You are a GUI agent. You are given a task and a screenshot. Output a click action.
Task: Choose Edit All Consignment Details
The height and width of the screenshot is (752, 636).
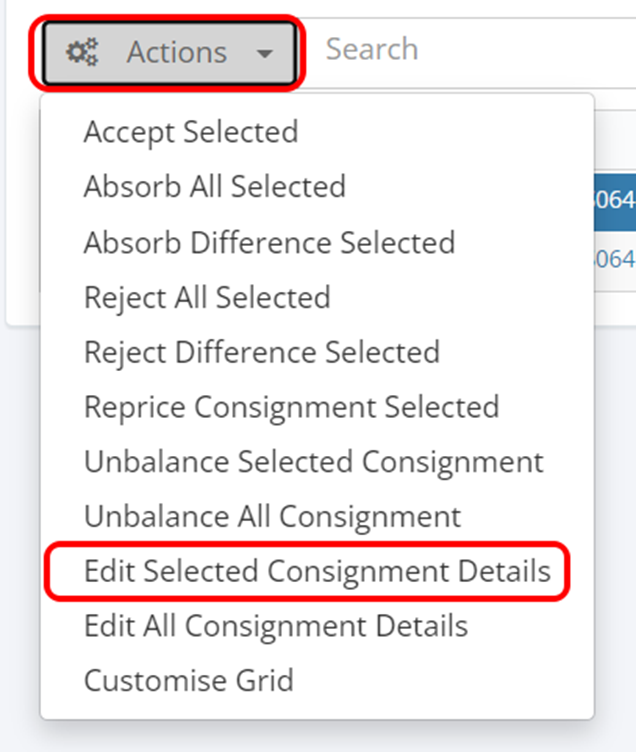click(275, 626)
